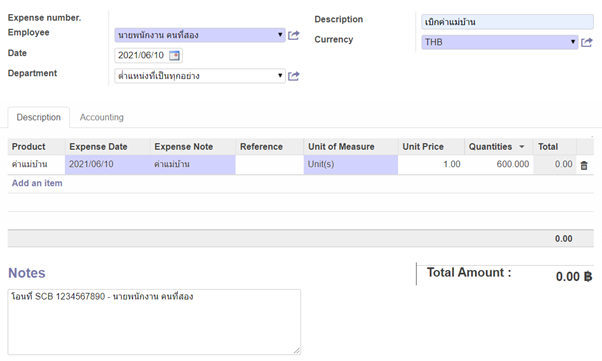Select the Quantities cell 600.000
The image size is (602, 361).
pos(499,164)
